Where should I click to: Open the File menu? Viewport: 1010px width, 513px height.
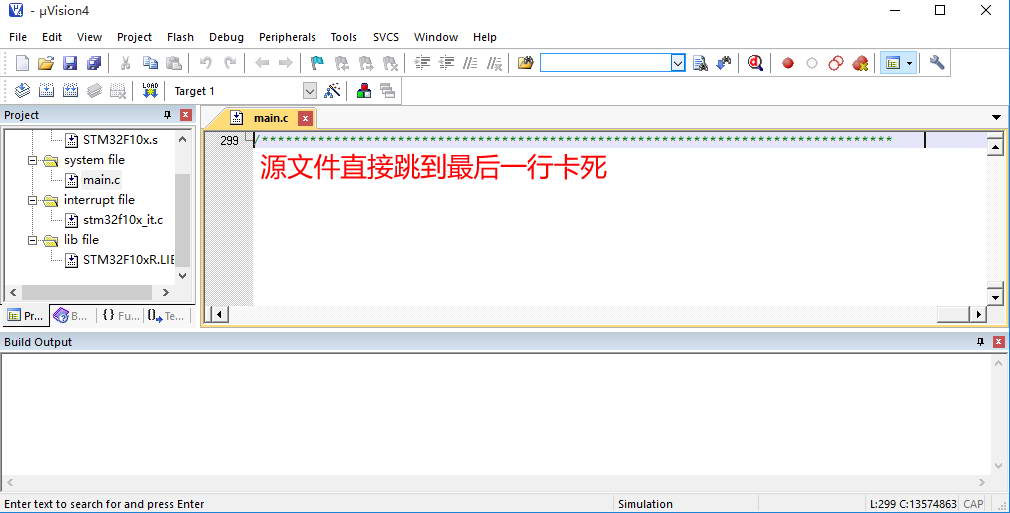tap(18, 37)
